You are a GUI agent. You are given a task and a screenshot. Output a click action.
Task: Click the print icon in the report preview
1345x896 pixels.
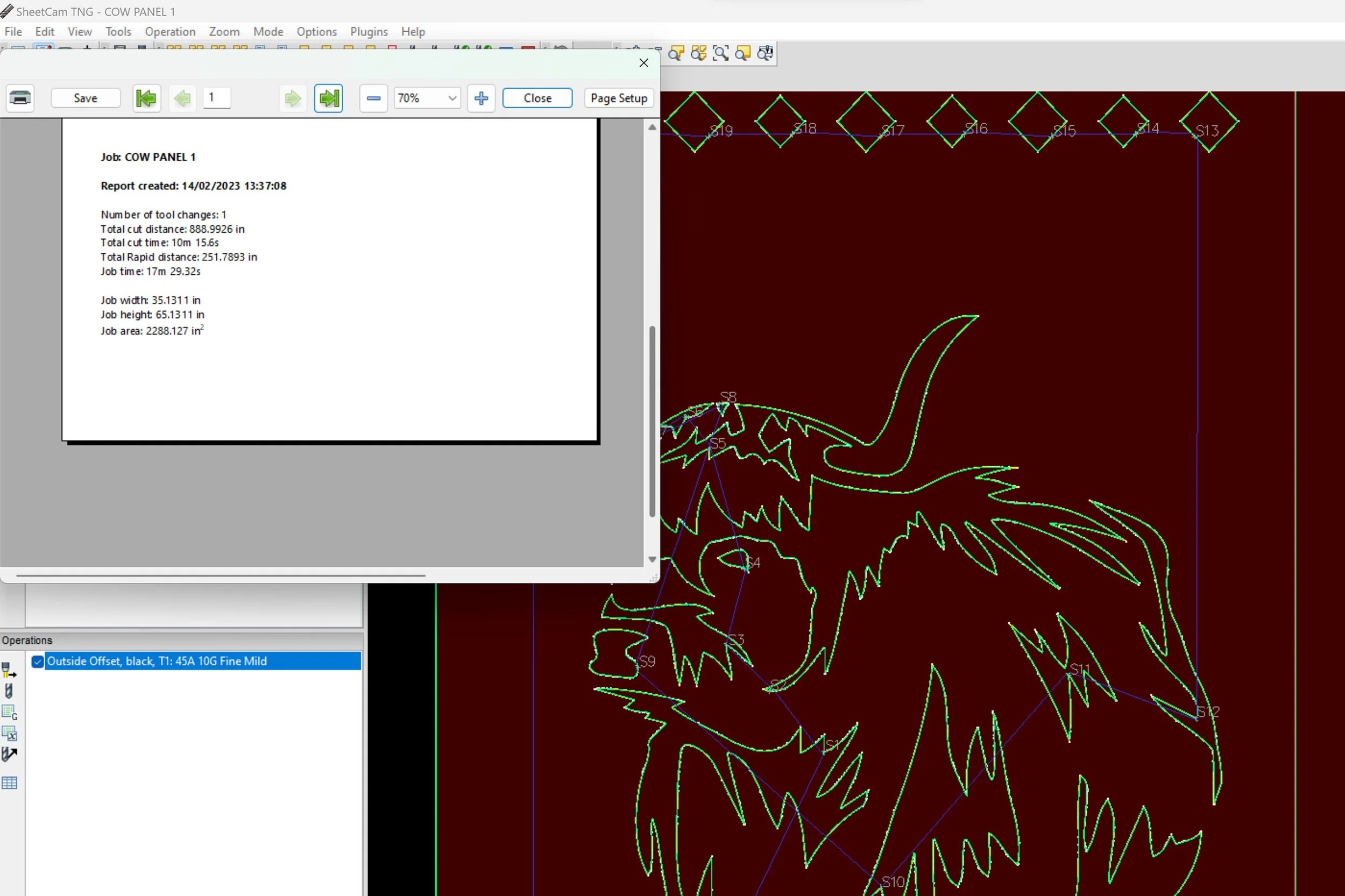(x=20, y=98)
